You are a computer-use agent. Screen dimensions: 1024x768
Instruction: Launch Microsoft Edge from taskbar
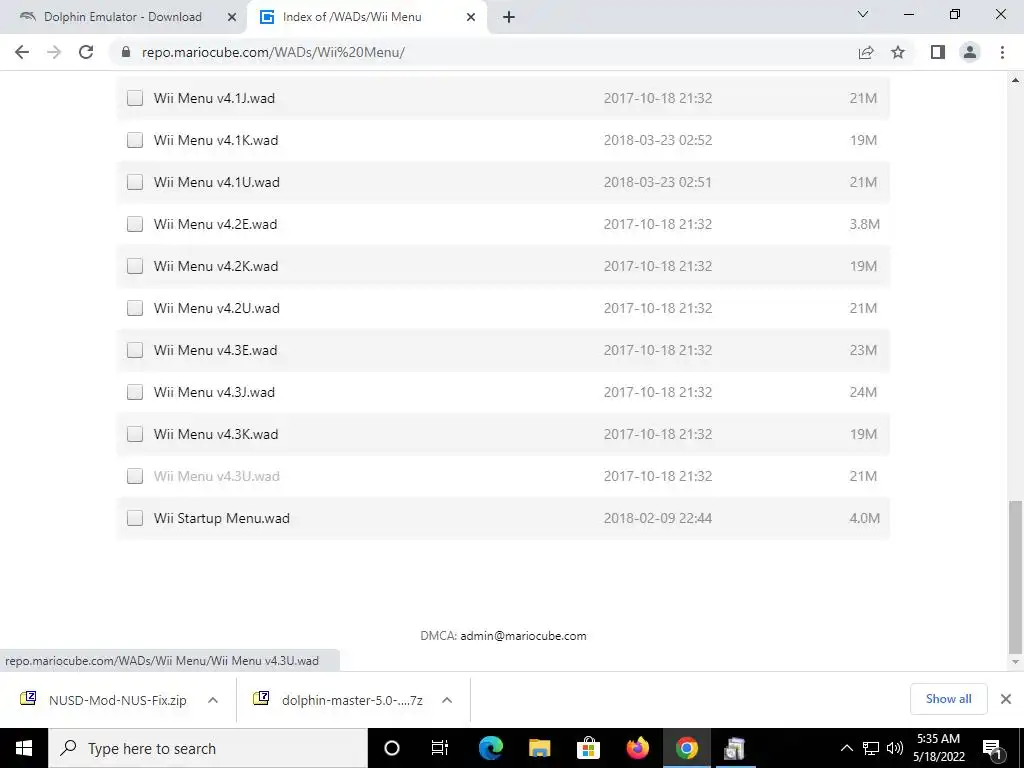pos(491,748)
